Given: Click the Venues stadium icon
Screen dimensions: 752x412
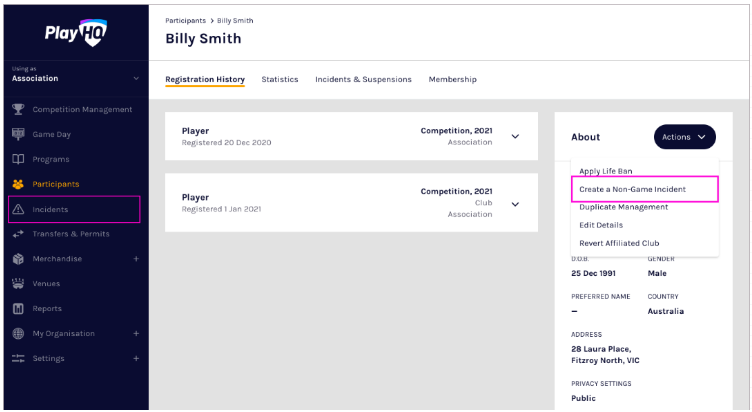Looking at the screenshot, I should click(18, 283).
